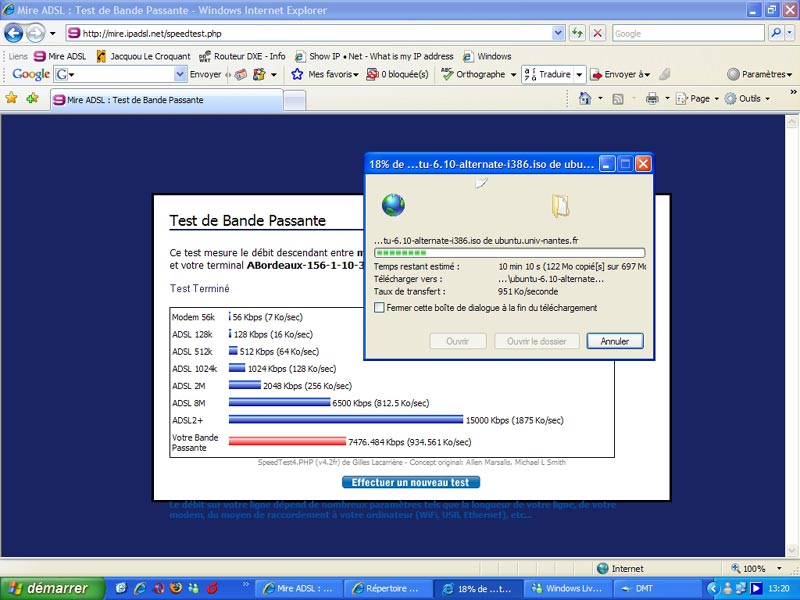Open Favorites Center star icon
Image resolution: width=800 pixels, height=600 pixels.
click(12, 99)
